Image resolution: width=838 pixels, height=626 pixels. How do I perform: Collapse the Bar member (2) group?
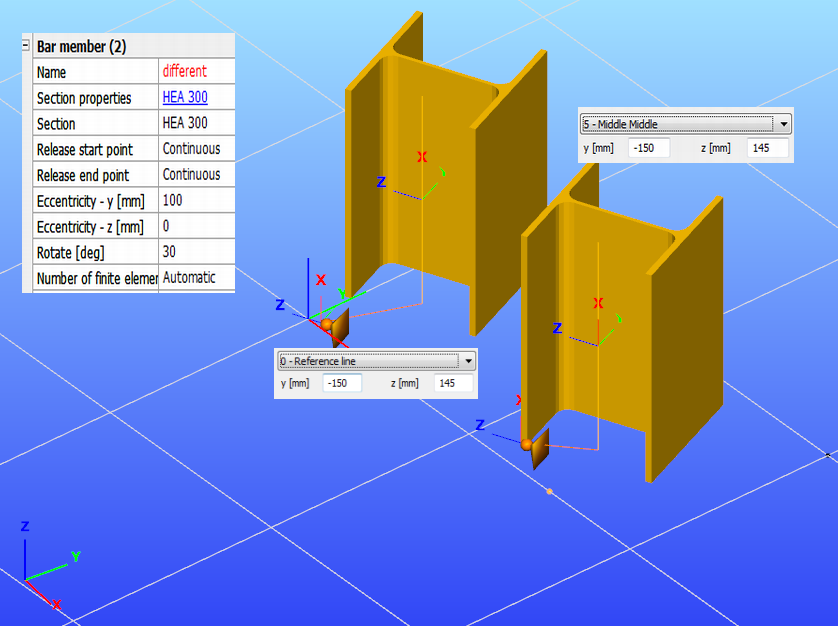25,45
